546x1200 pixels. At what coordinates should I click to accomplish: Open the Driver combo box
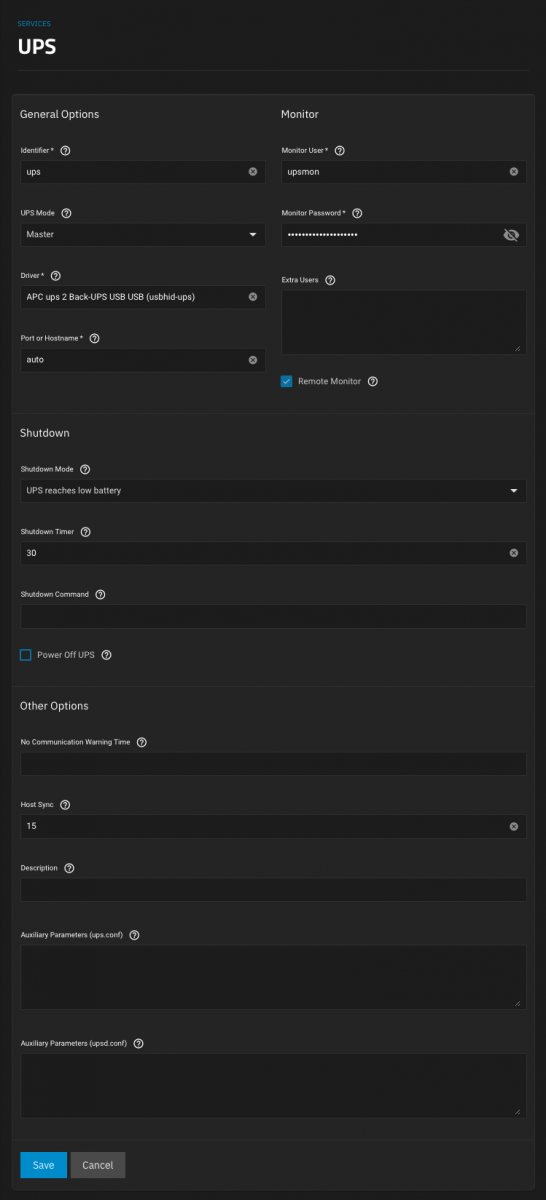tap(143, 297)
